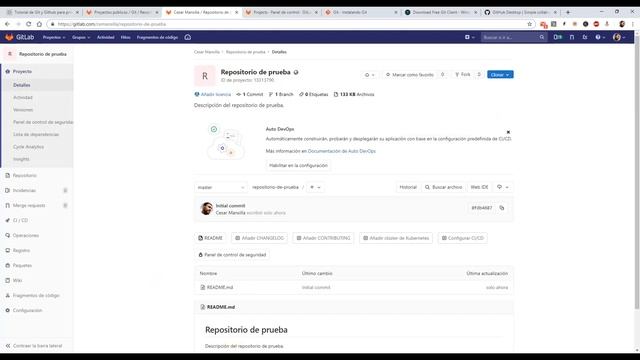The image size is (640, 360).
Task: Open Fragmentos de código in the navbar
Action: [157, 37]
